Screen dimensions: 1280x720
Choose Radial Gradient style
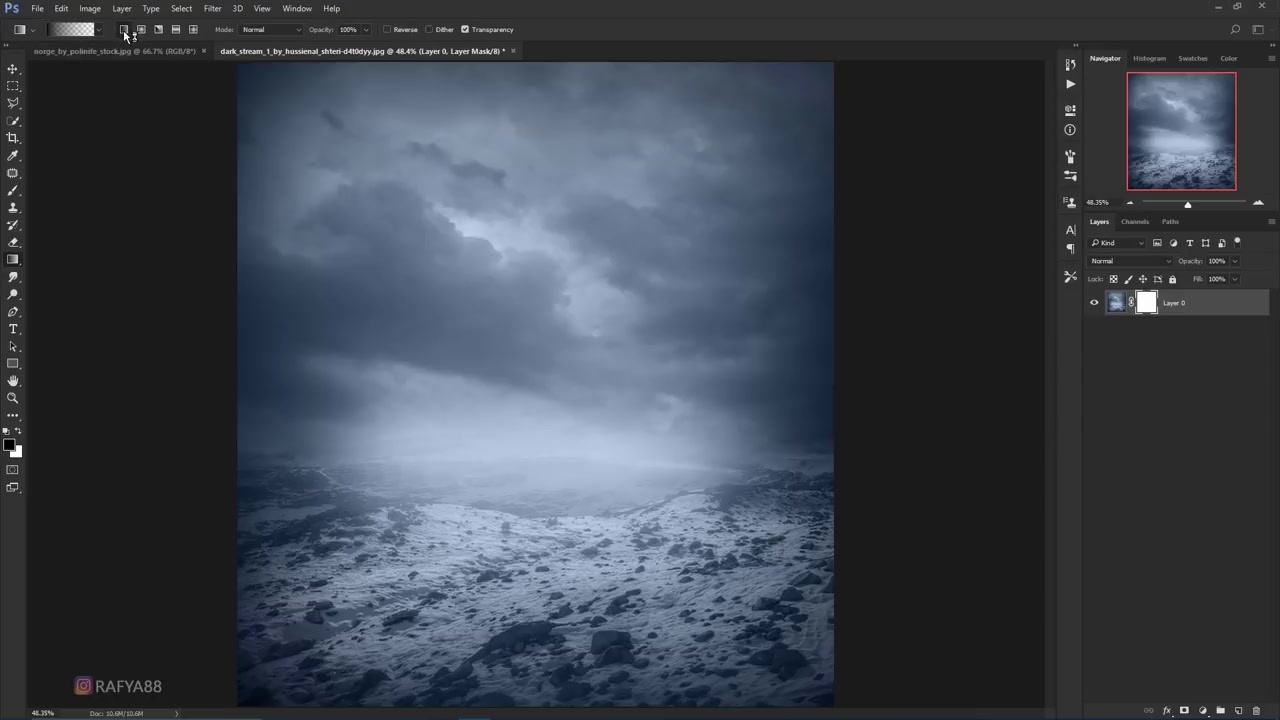[141, 30]
